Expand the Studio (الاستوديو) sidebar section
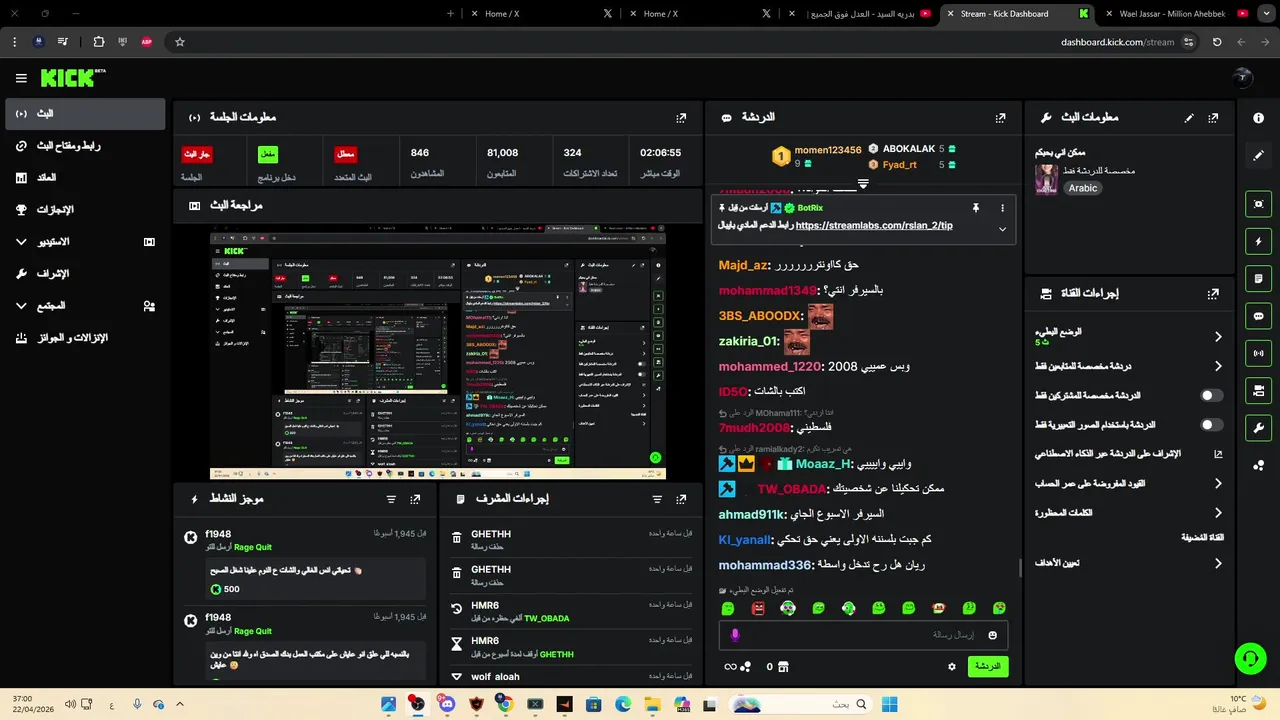1280x720 pixels. click(85, 242)
